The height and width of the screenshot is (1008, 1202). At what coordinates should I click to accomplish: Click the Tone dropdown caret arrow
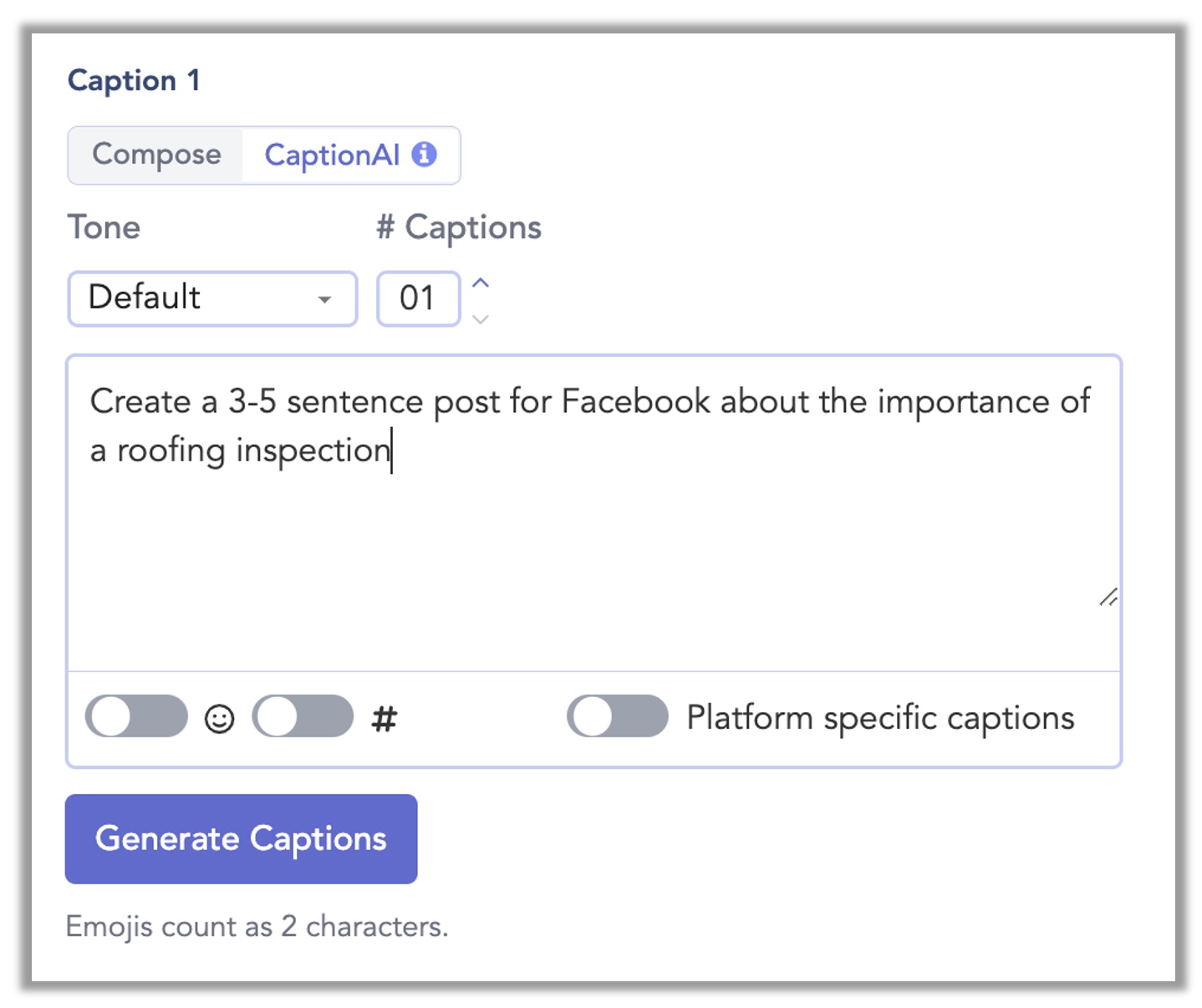[324, 299]
